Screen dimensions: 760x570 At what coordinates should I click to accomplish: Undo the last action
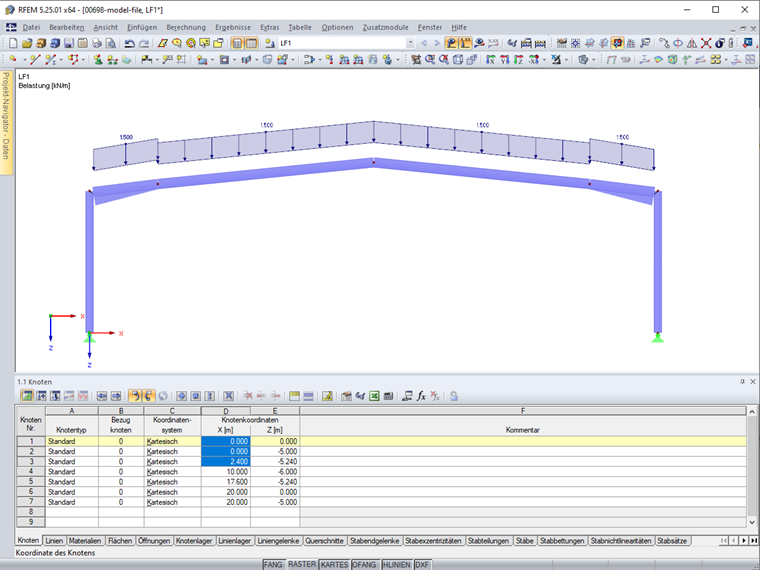pos(129,43)
